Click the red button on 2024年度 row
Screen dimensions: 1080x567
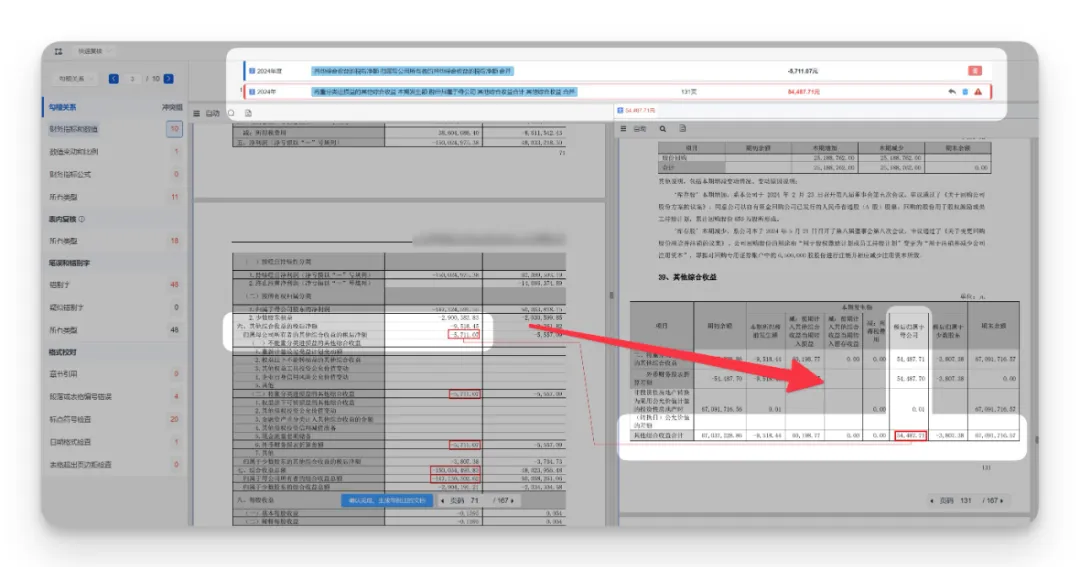974,71
